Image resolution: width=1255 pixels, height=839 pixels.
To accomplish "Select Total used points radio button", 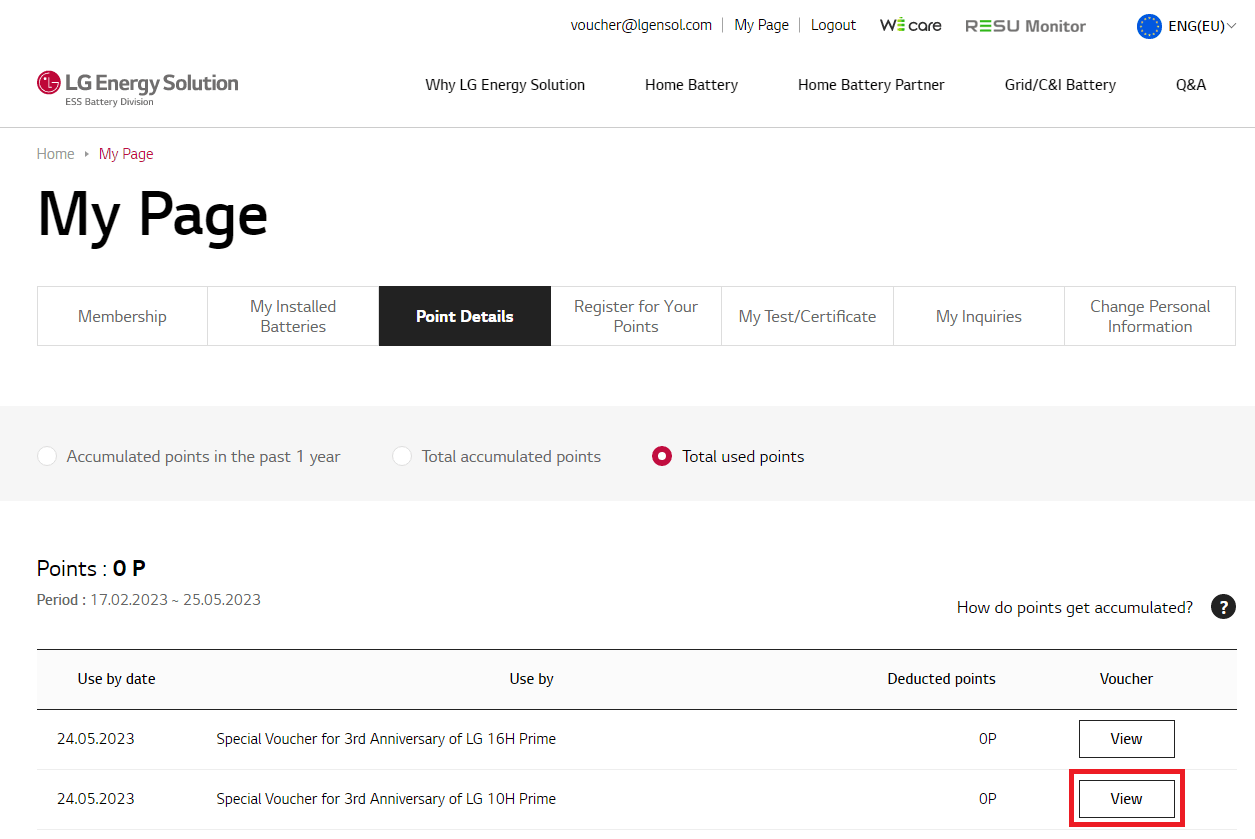I will (661, 457).
